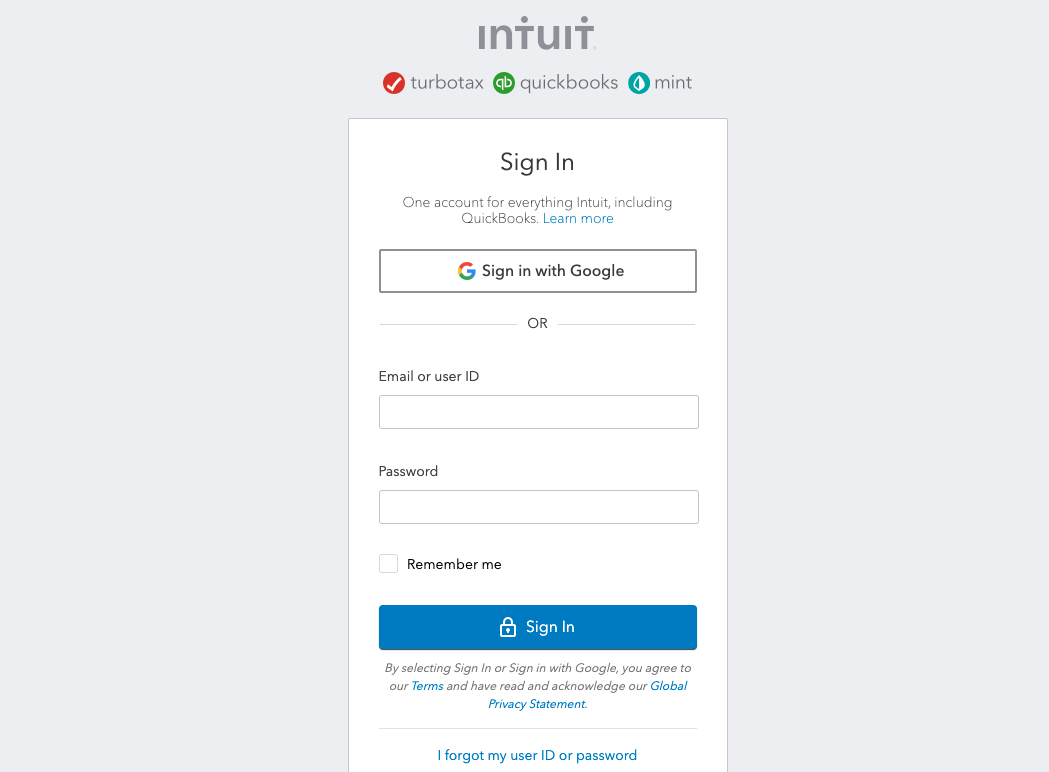This screenshot has width=1049, height=772.
Task: Open the Terms link
Action: (x=427, y=686)
